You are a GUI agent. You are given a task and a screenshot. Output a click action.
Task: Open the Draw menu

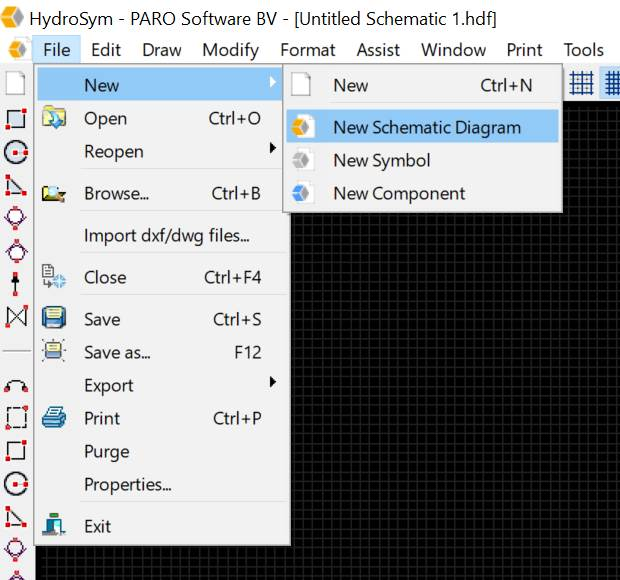tap(162, 50)
